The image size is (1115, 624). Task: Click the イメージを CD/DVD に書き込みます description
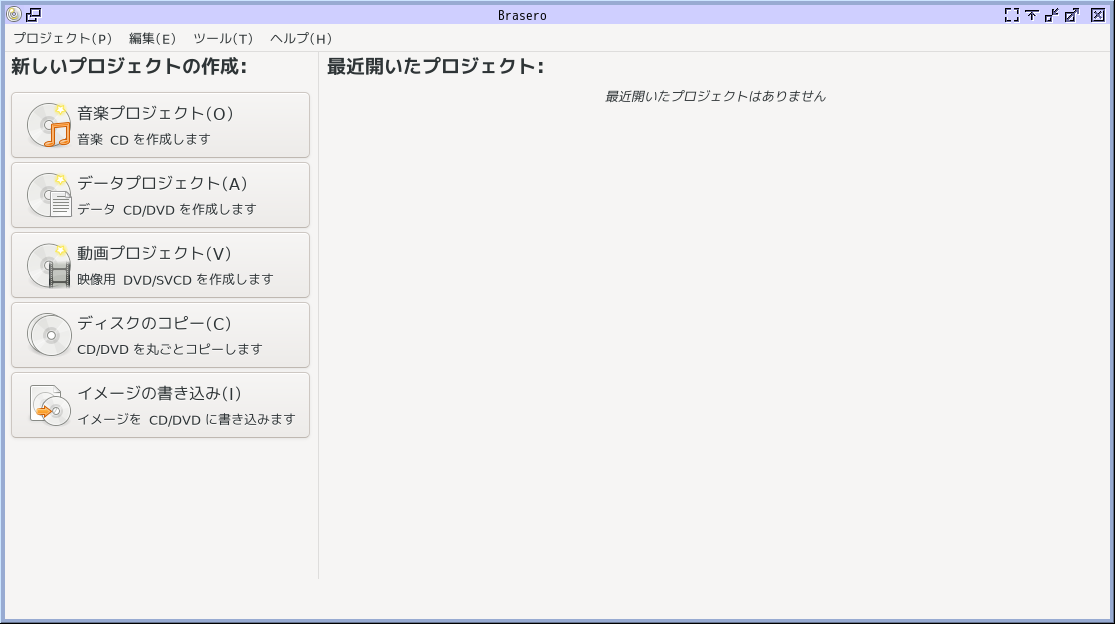(x=186, y=419)
